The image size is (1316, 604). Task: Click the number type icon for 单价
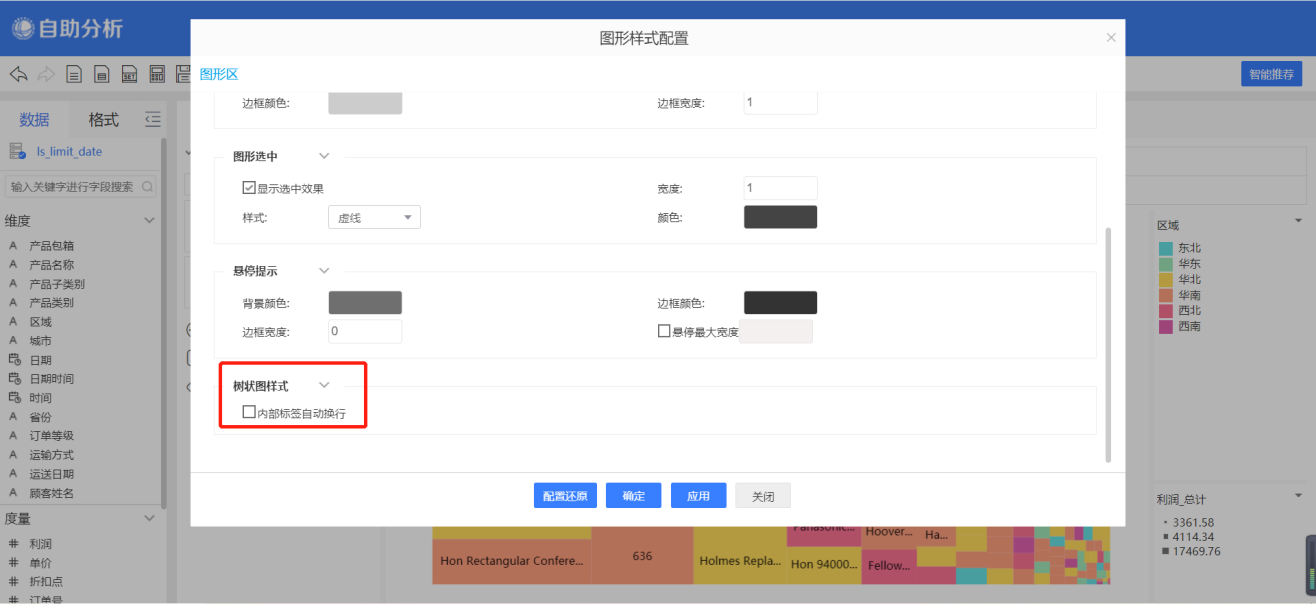point(14,563)
